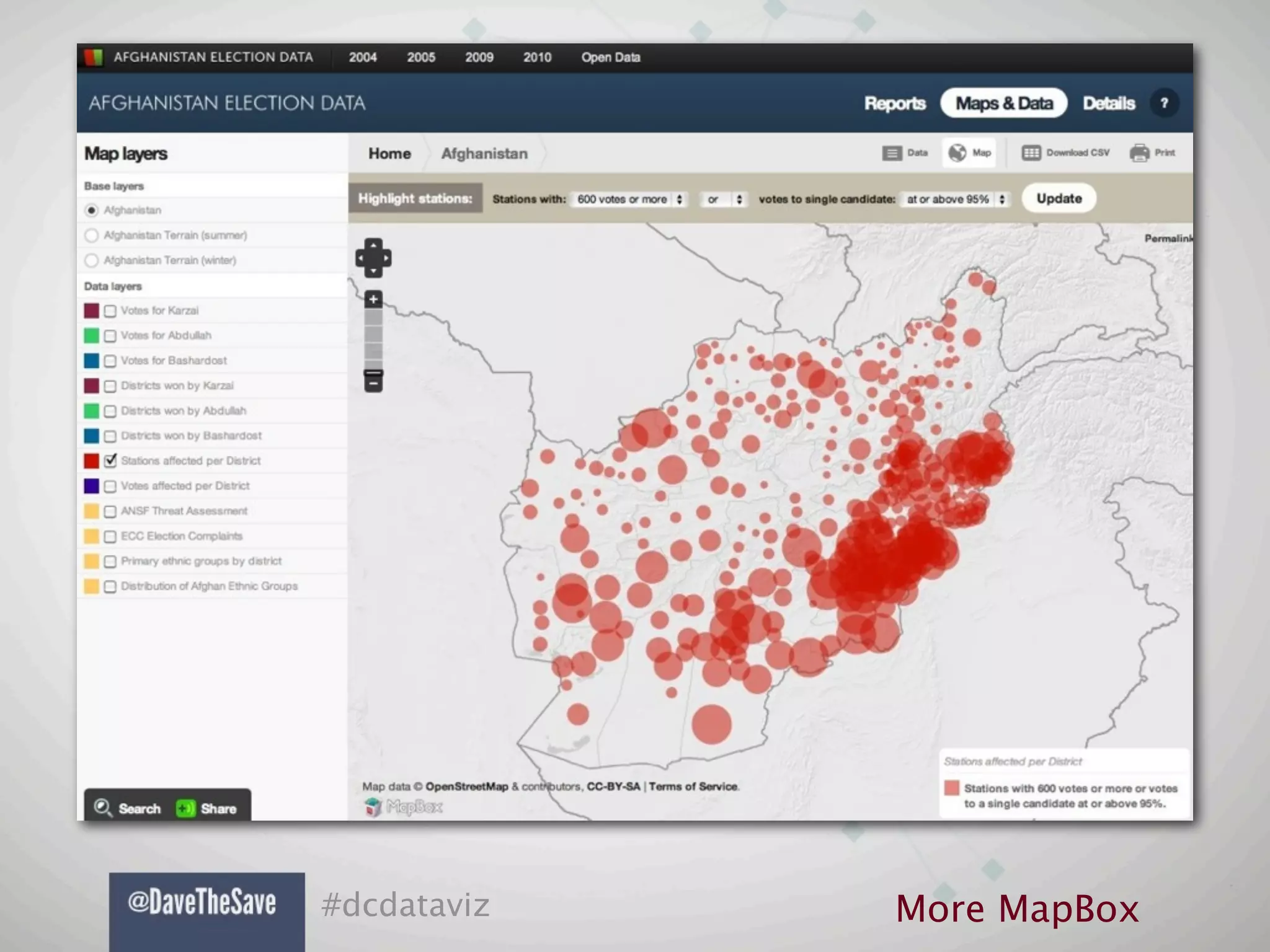Image resolution: width=1270 pixels, height=952 pixels.
Task: Enable the Votes for Bashardost layer
Action: point(110,361)
